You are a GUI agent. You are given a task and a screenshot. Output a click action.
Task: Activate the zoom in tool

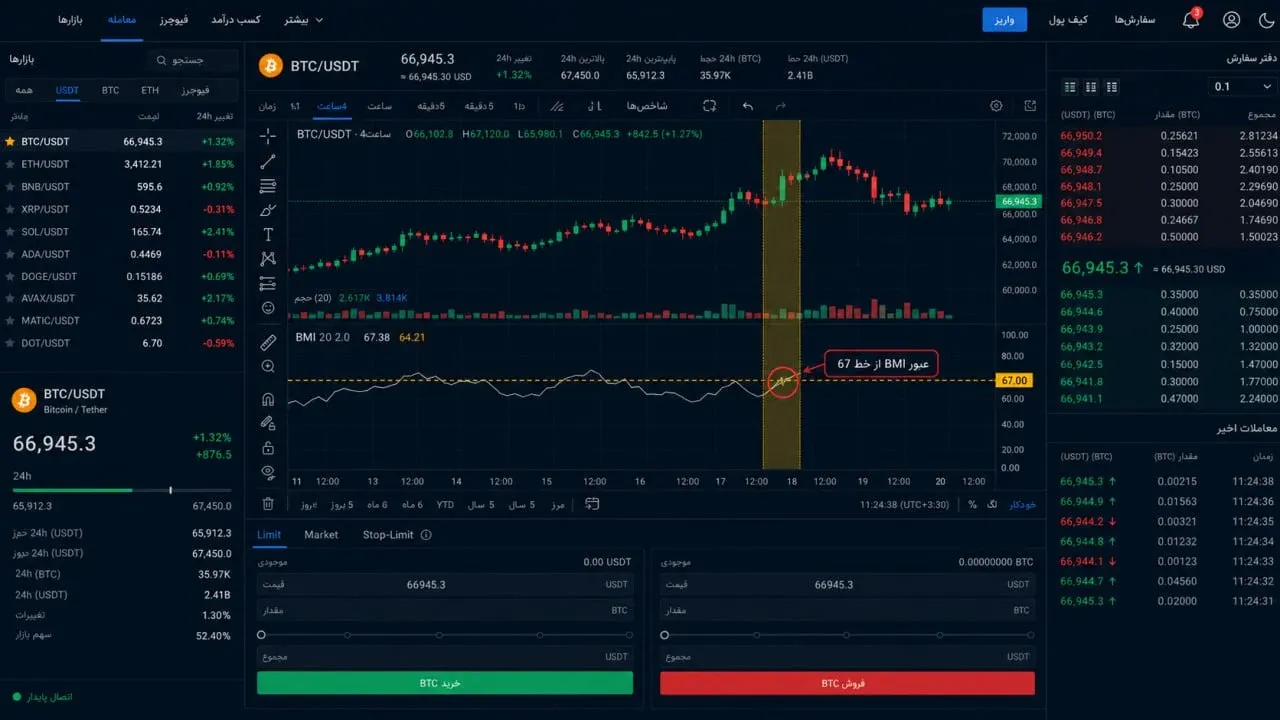click(268, 367)
